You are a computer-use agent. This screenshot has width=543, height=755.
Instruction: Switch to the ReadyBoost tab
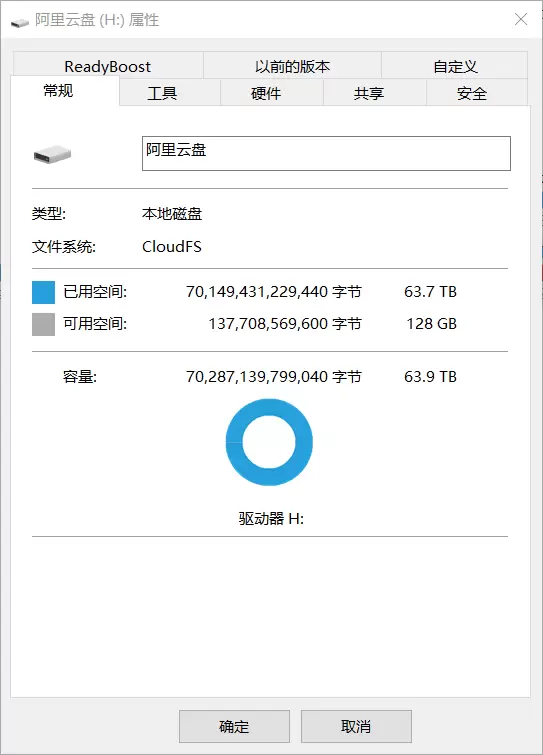click(108, 66)
